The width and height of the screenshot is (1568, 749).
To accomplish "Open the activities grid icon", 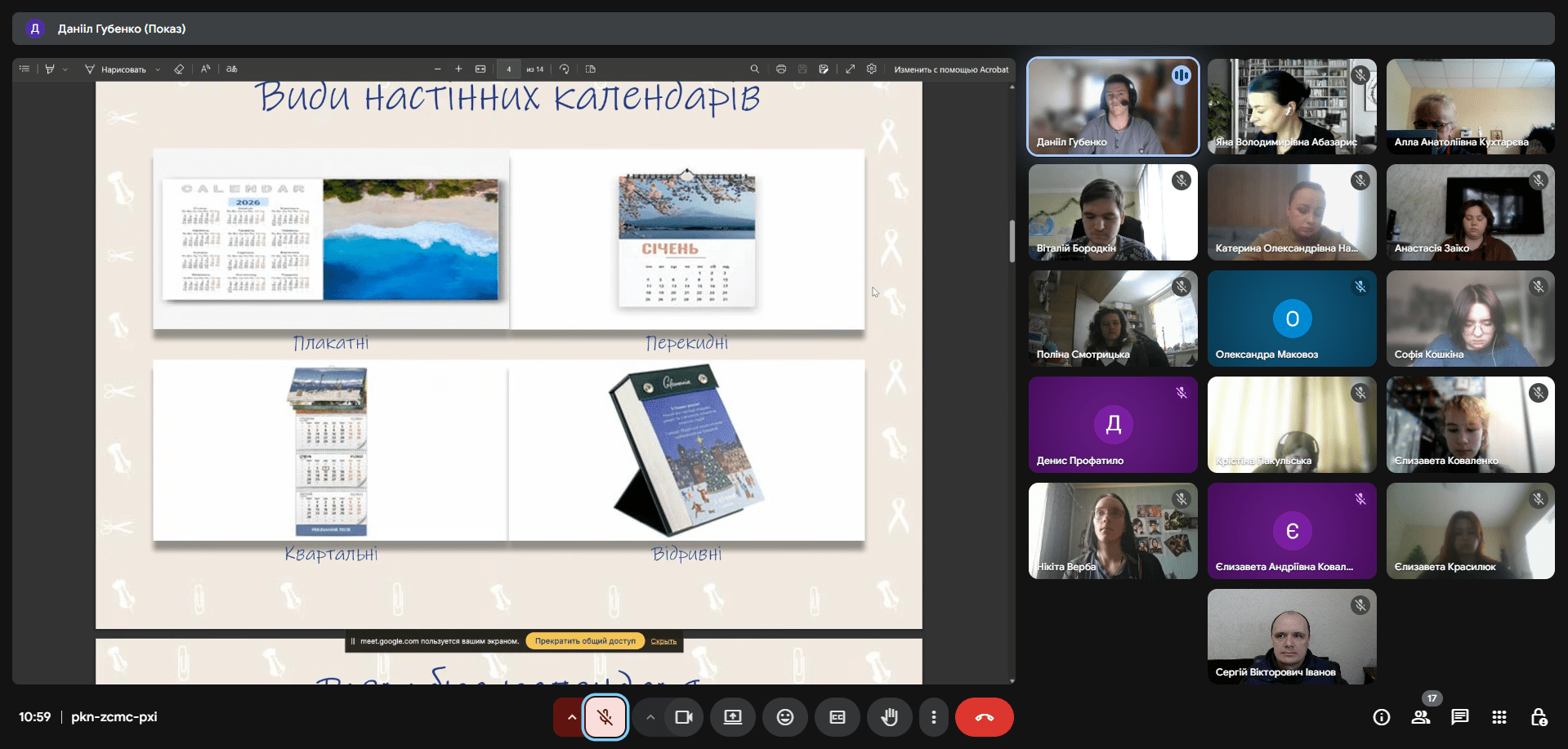I will click(1499, 717).
